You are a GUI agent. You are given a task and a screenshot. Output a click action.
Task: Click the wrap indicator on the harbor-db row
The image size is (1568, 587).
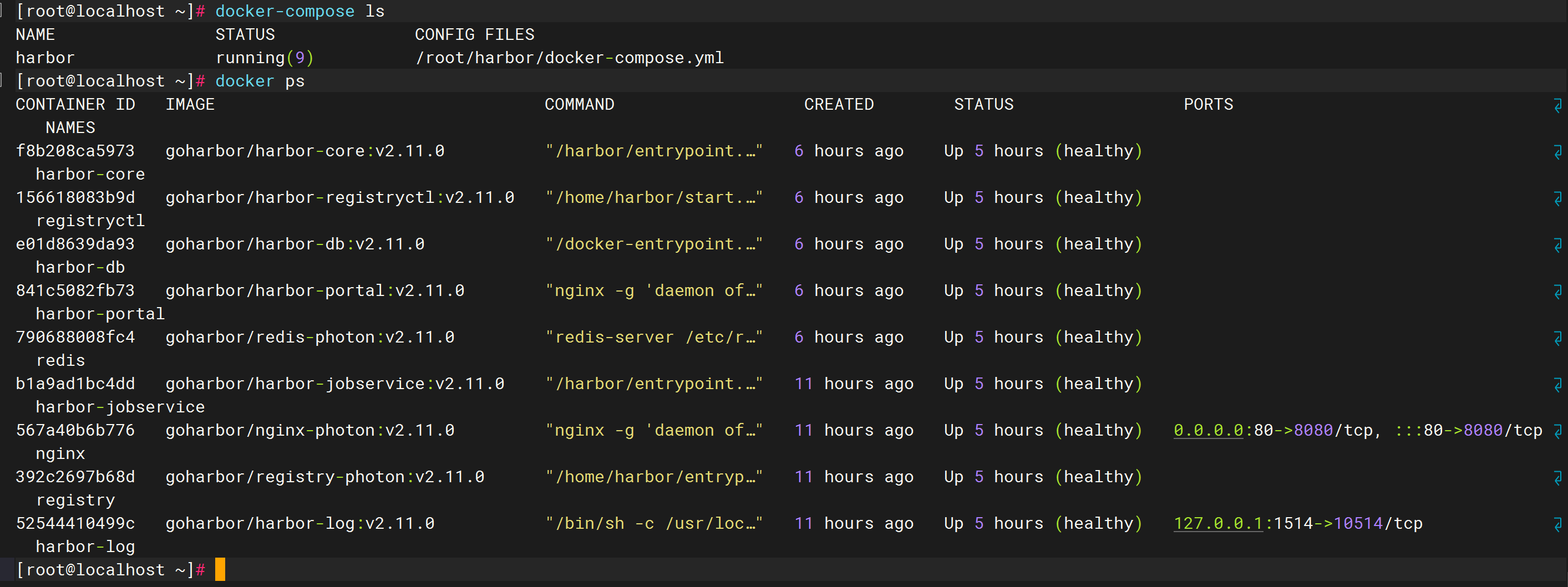1557,245
